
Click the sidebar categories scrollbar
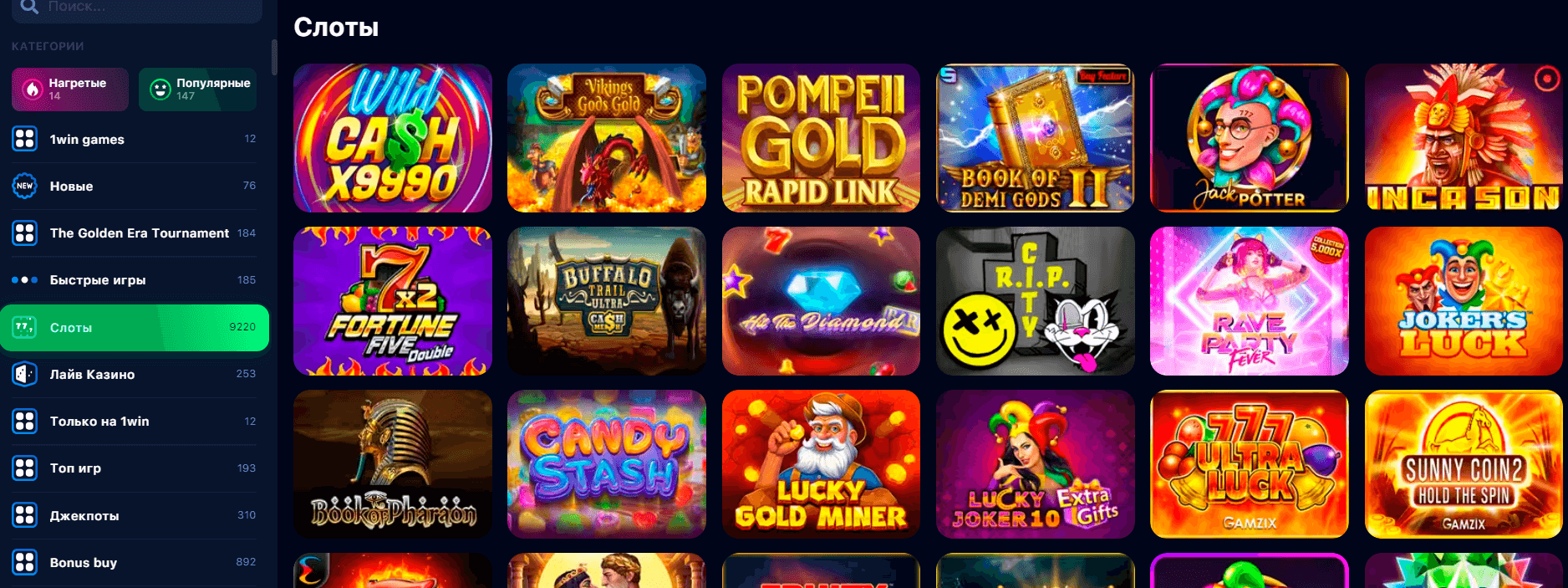tap(274, 57)
